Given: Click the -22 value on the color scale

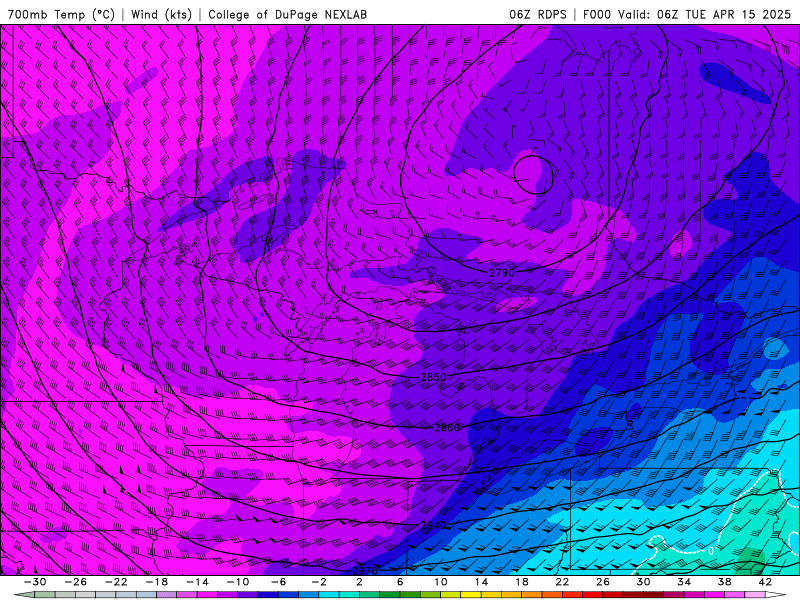Looking at the screenshot, I should pyautogui.click(x=116, y=582).
